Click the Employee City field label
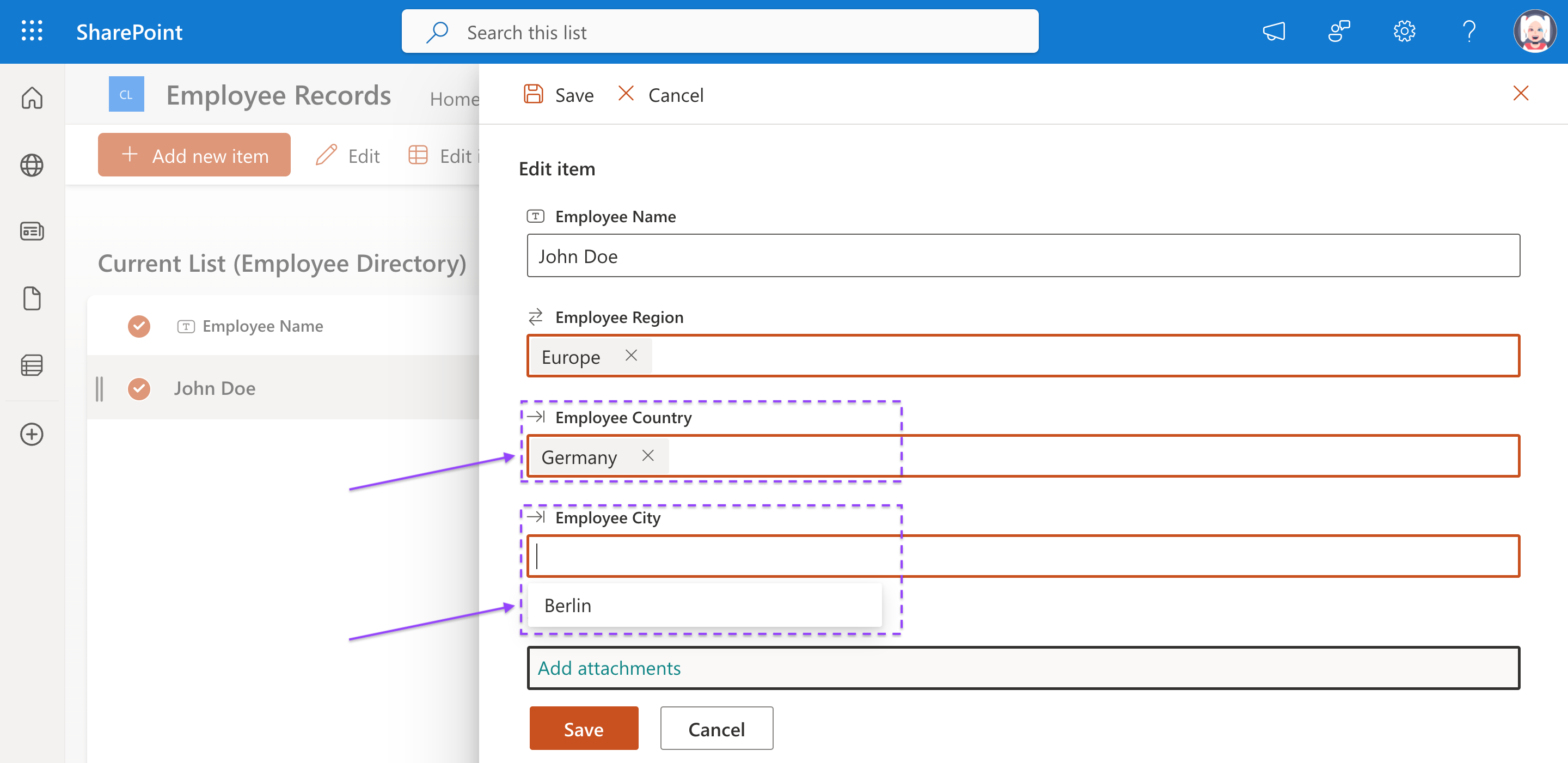 [x=608, y=518]
